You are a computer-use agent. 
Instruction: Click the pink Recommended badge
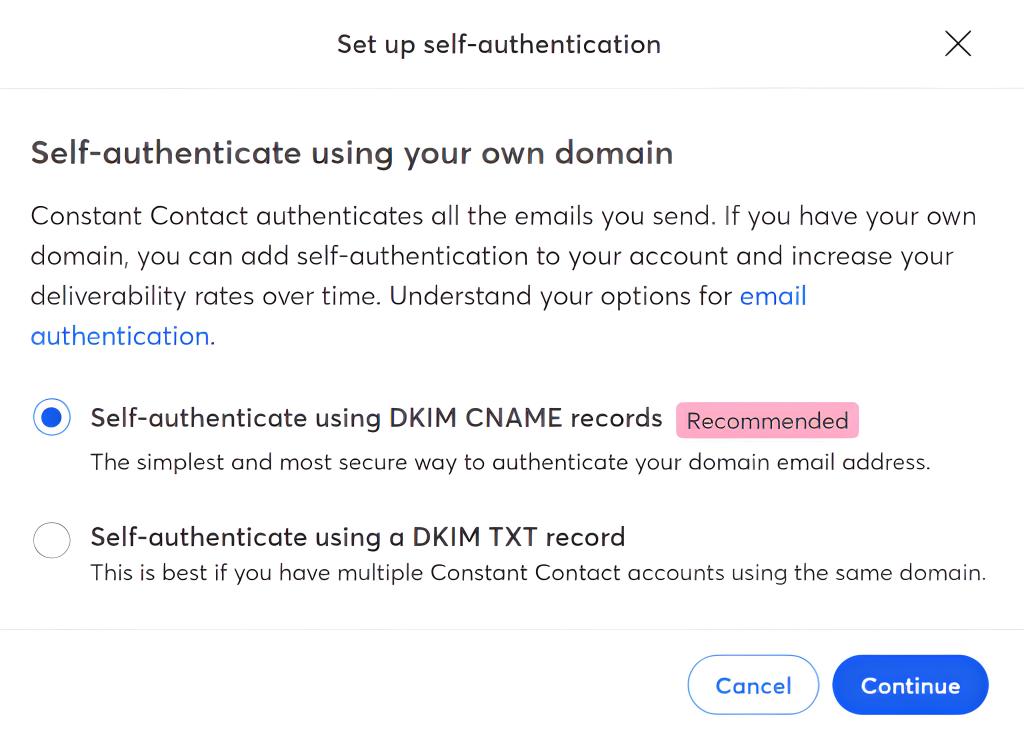[767, 421]
